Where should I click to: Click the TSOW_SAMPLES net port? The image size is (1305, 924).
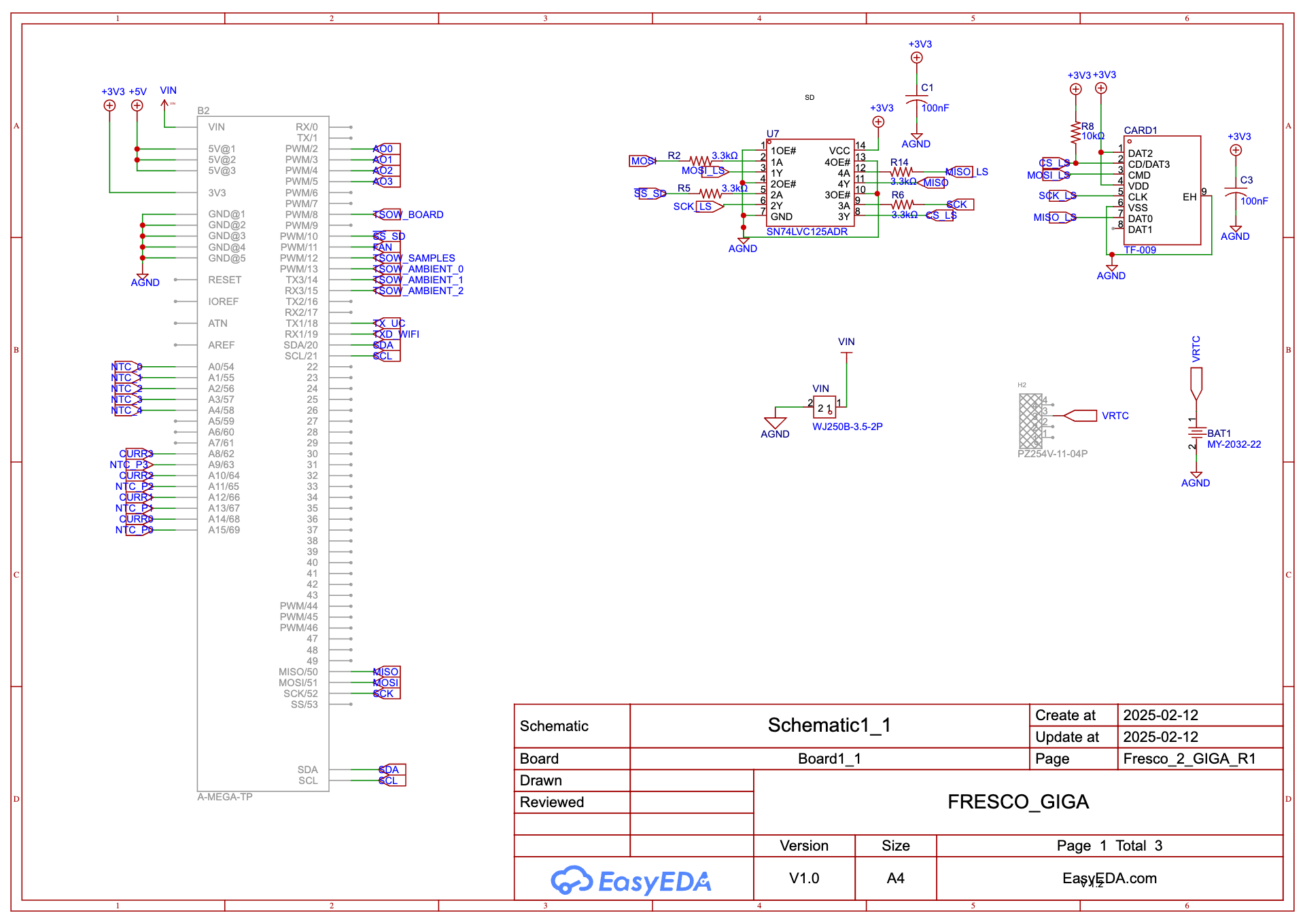pos(388,258)
